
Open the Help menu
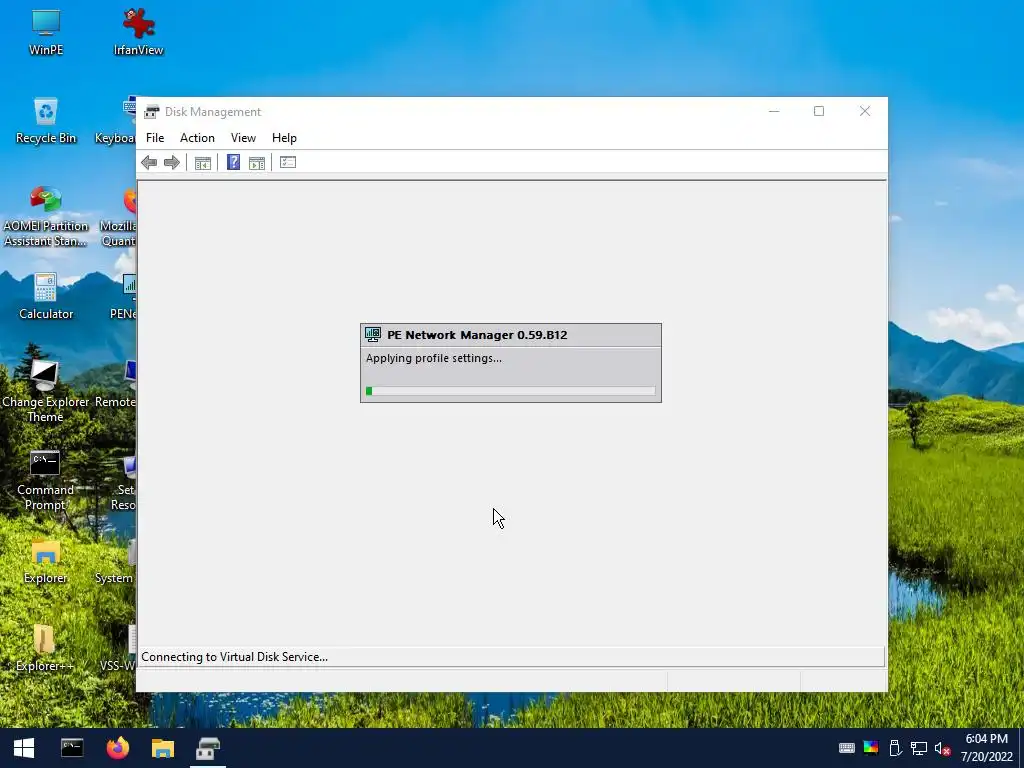284,138
